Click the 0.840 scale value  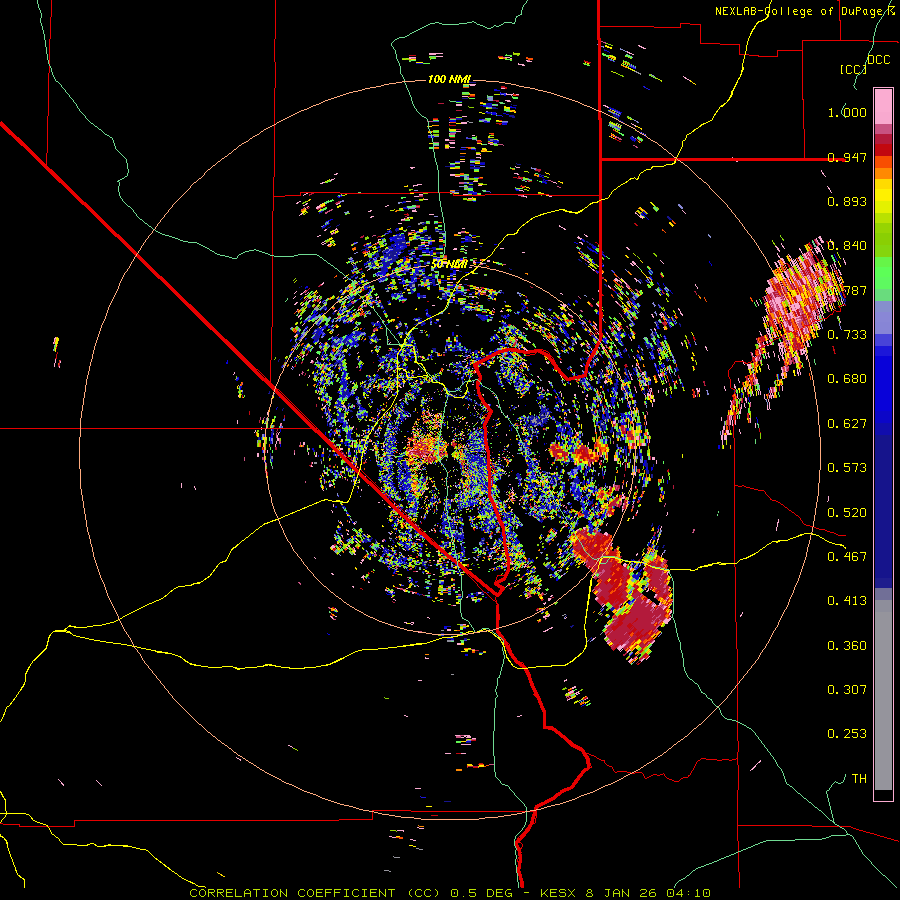847,245
